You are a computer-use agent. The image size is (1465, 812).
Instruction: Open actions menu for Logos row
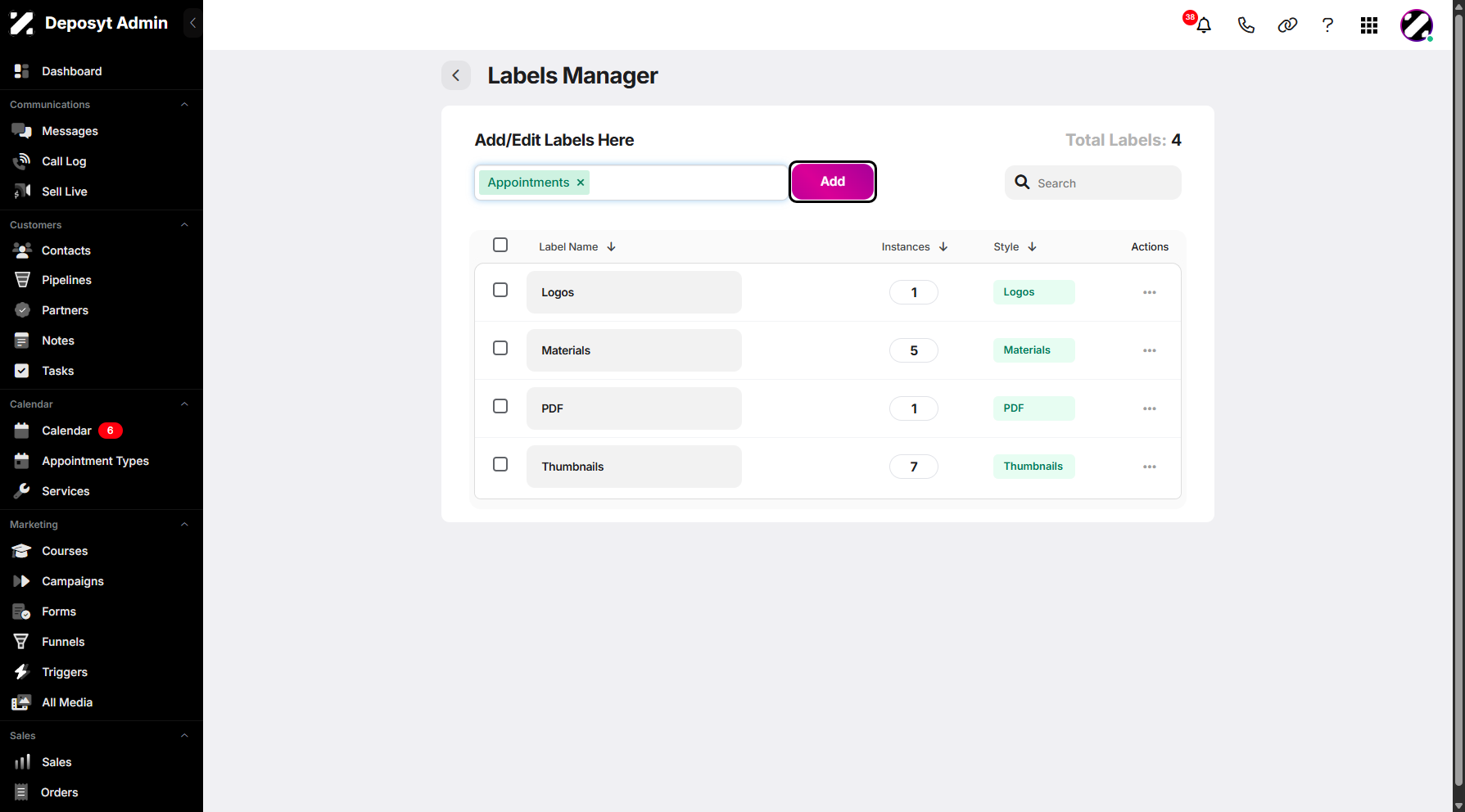(1150, 292)
